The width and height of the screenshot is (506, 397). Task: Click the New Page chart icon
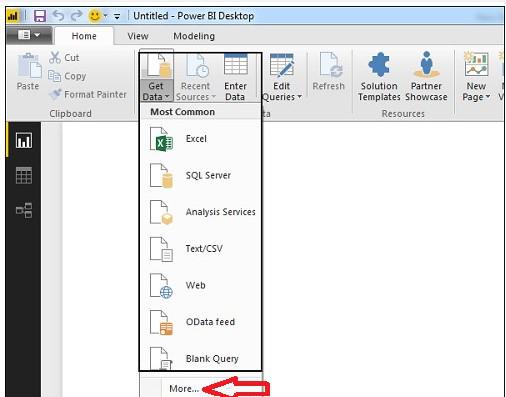(476, 64)
